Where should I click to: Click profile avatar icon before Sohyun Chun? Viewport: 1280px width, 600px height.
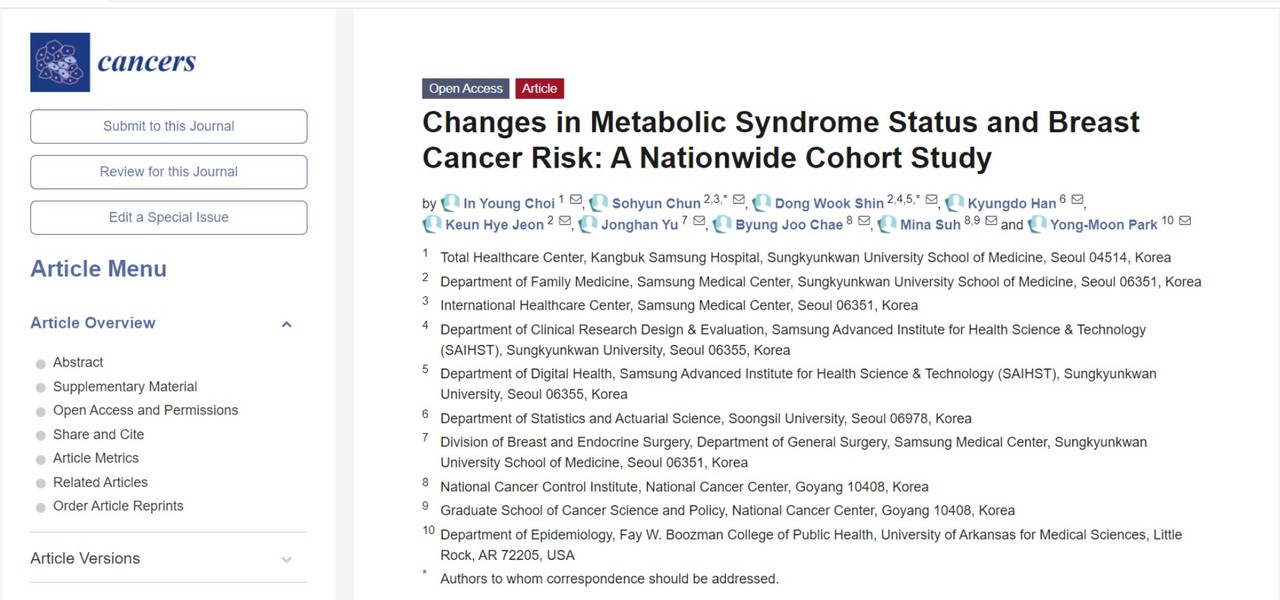coord(599,203)
